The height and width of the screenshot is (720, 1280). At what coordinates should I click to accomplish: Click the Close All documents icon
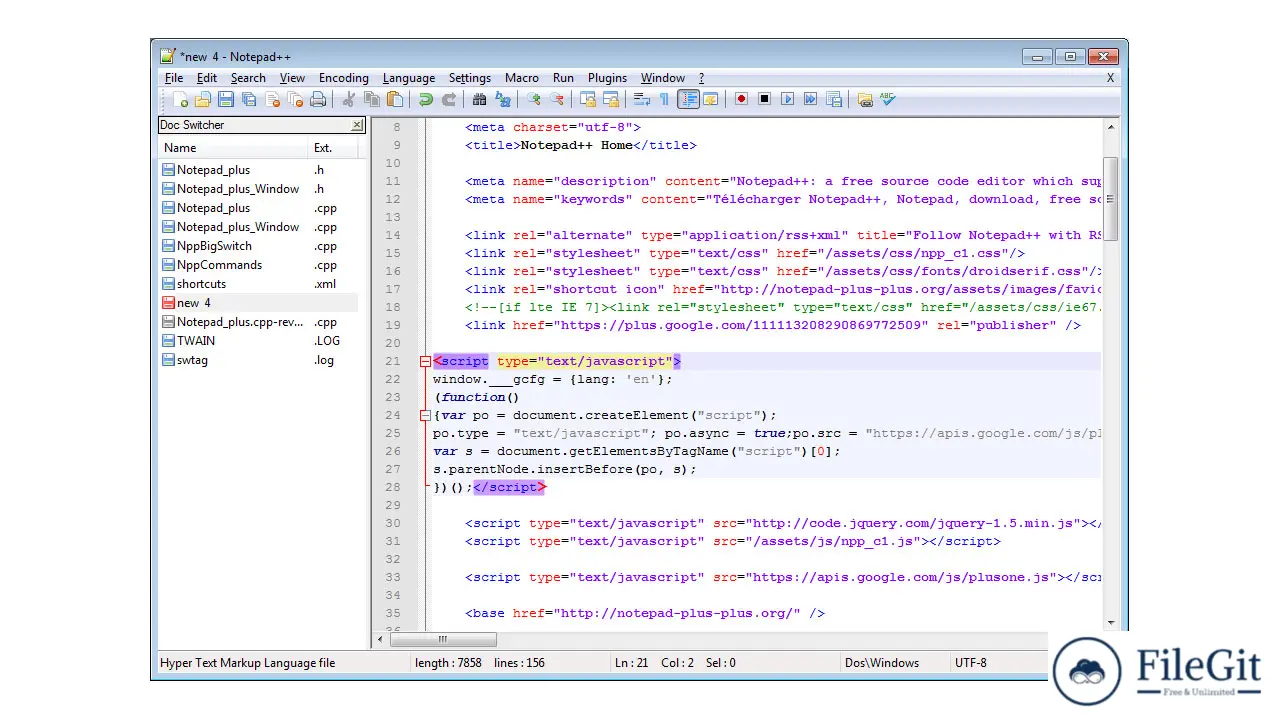coord(295,99)
